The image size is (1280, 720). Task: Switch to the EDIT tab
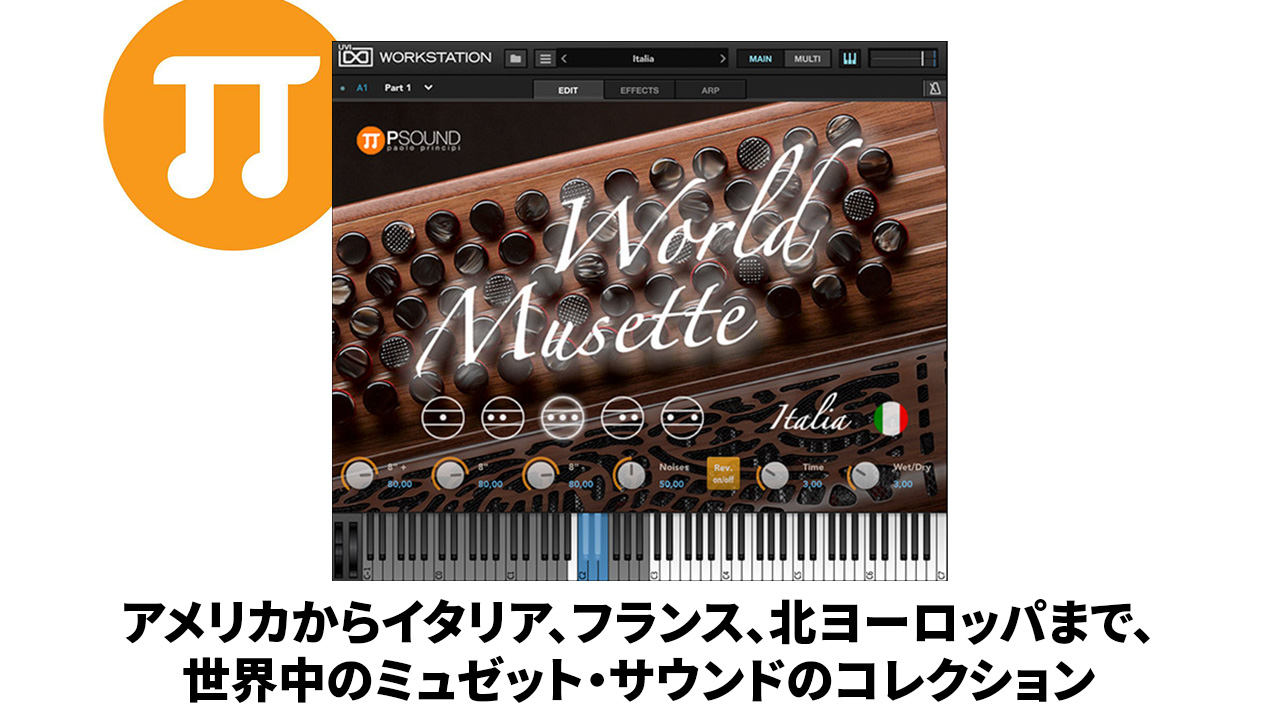pyautogui.click(x=568, y=90)
